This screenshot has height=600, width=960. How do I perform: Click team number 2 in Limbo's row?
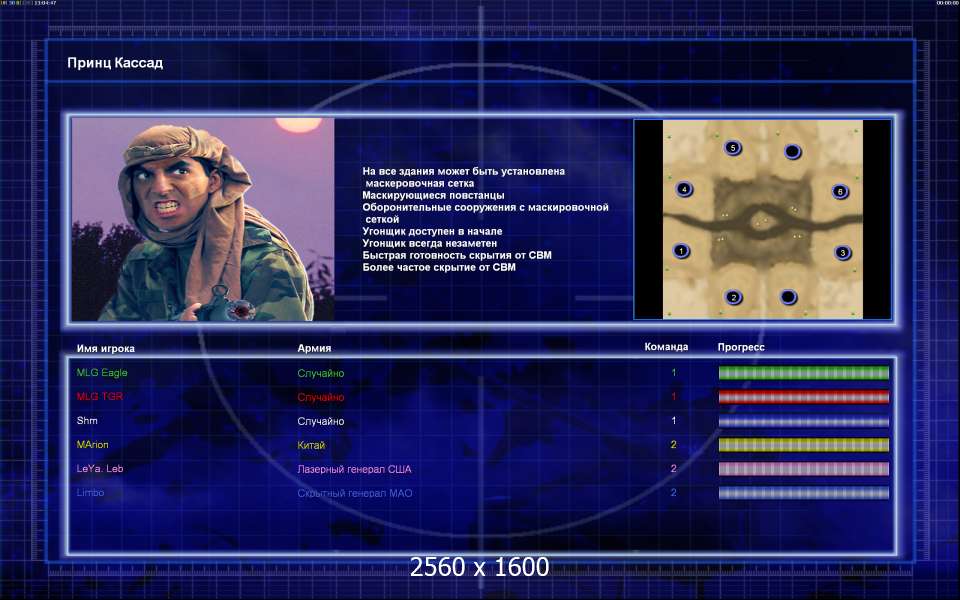coord(673,493)
